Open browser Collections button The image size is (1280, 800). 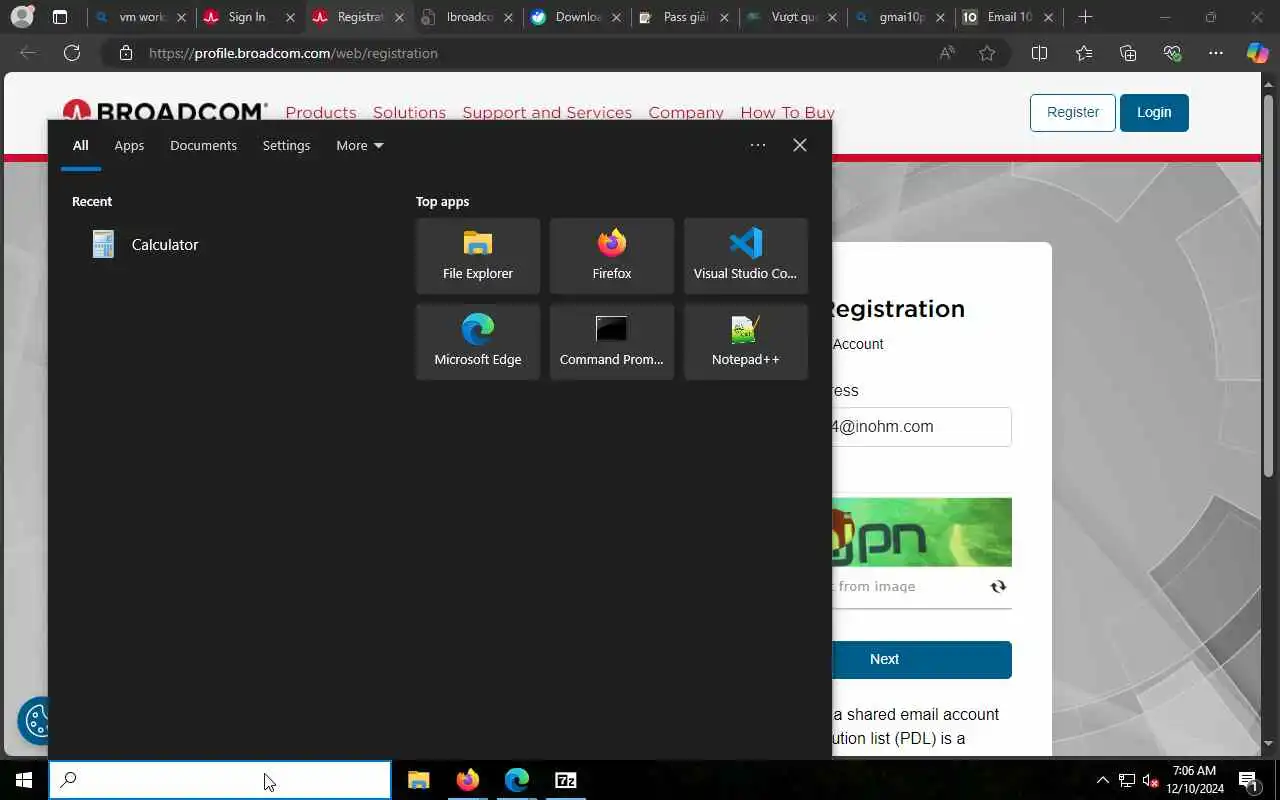[1128, 53]
